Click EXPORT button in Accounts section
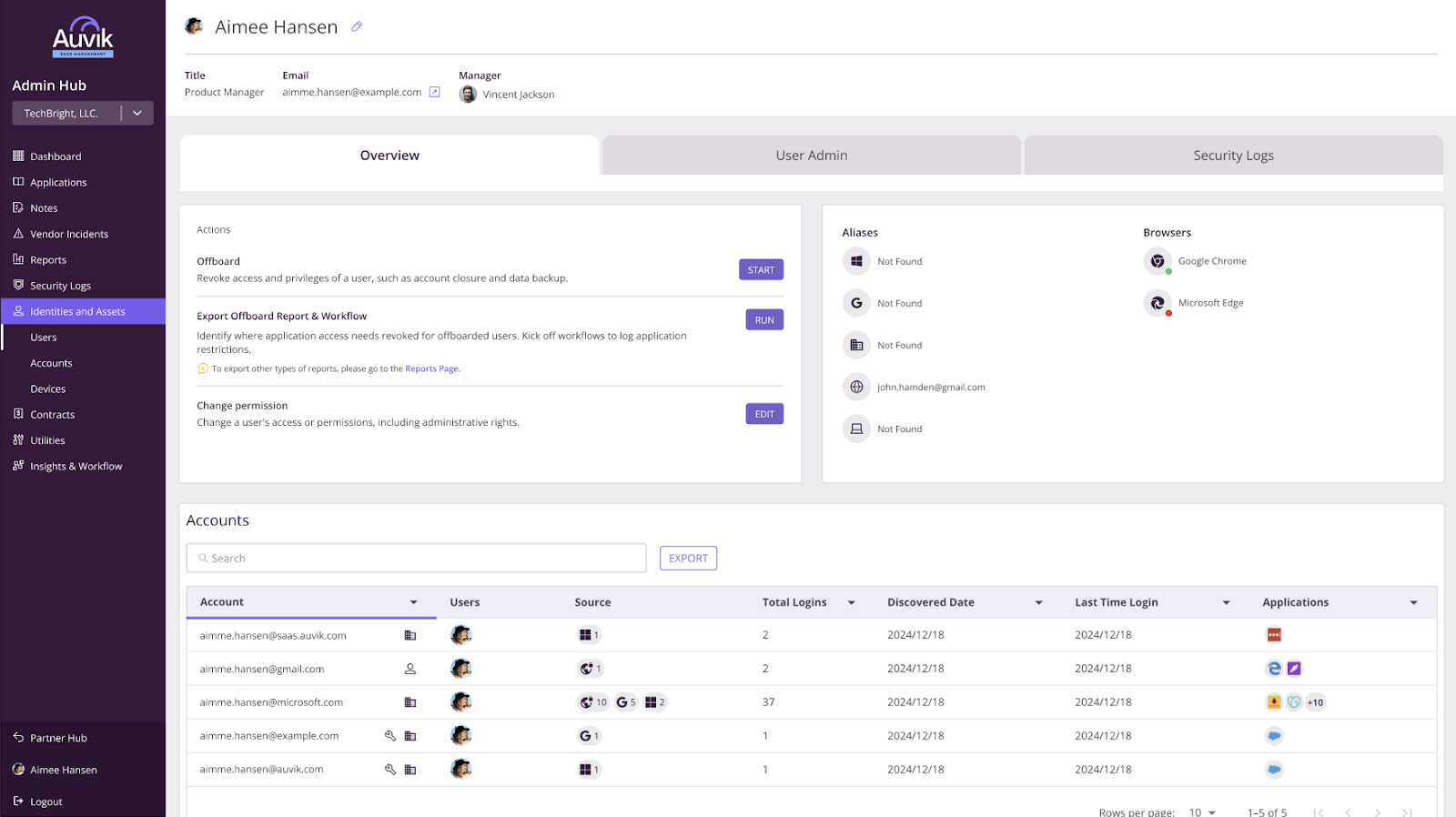The image size is (1456, 817). coord(688,559)
